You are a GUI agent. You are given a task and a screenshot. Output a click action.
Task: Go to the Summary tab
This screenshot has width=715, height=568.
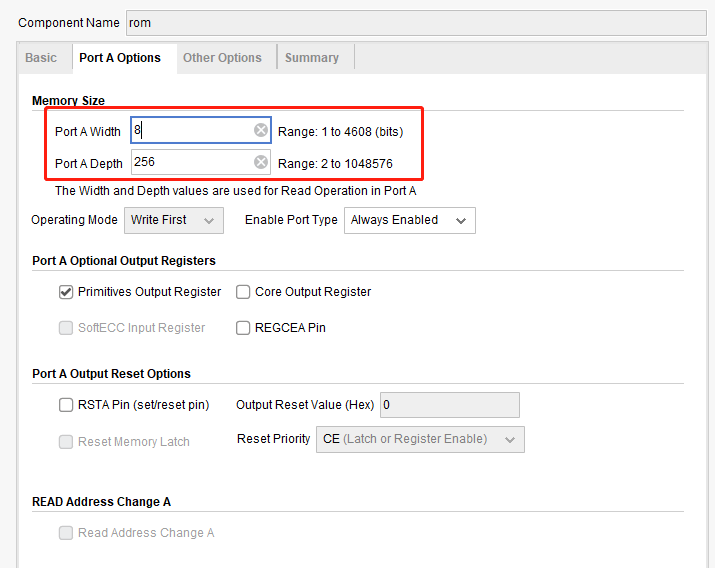point(312,58)
